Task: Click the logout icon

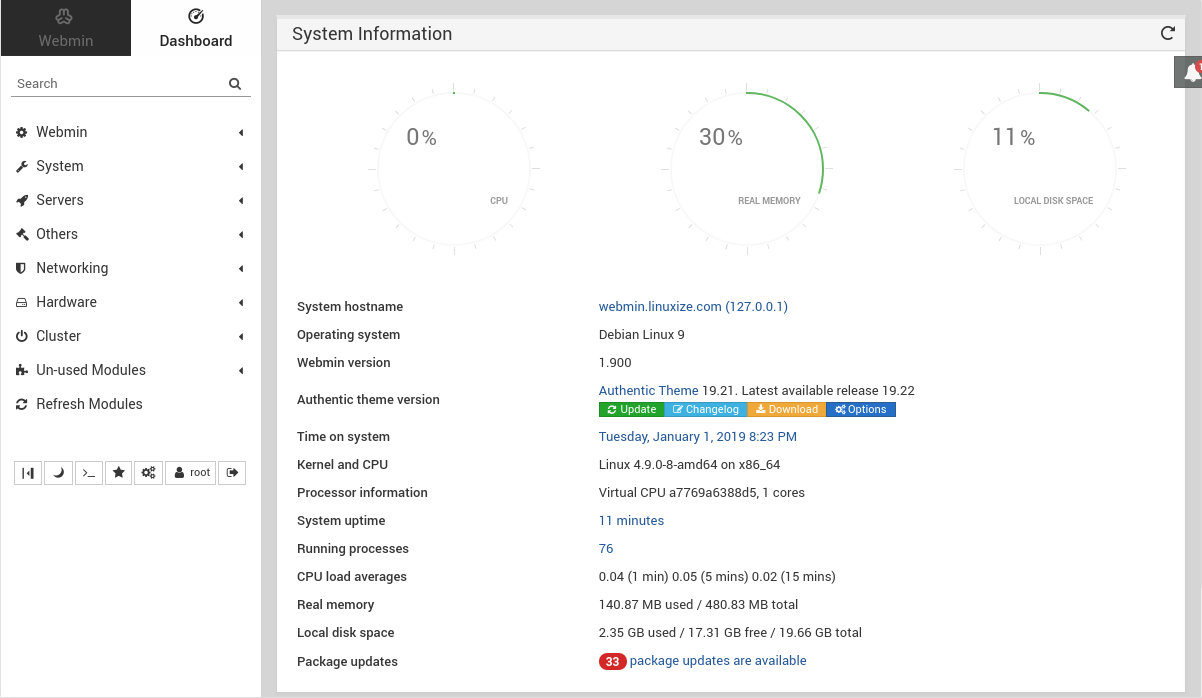Action: (232, 473)
